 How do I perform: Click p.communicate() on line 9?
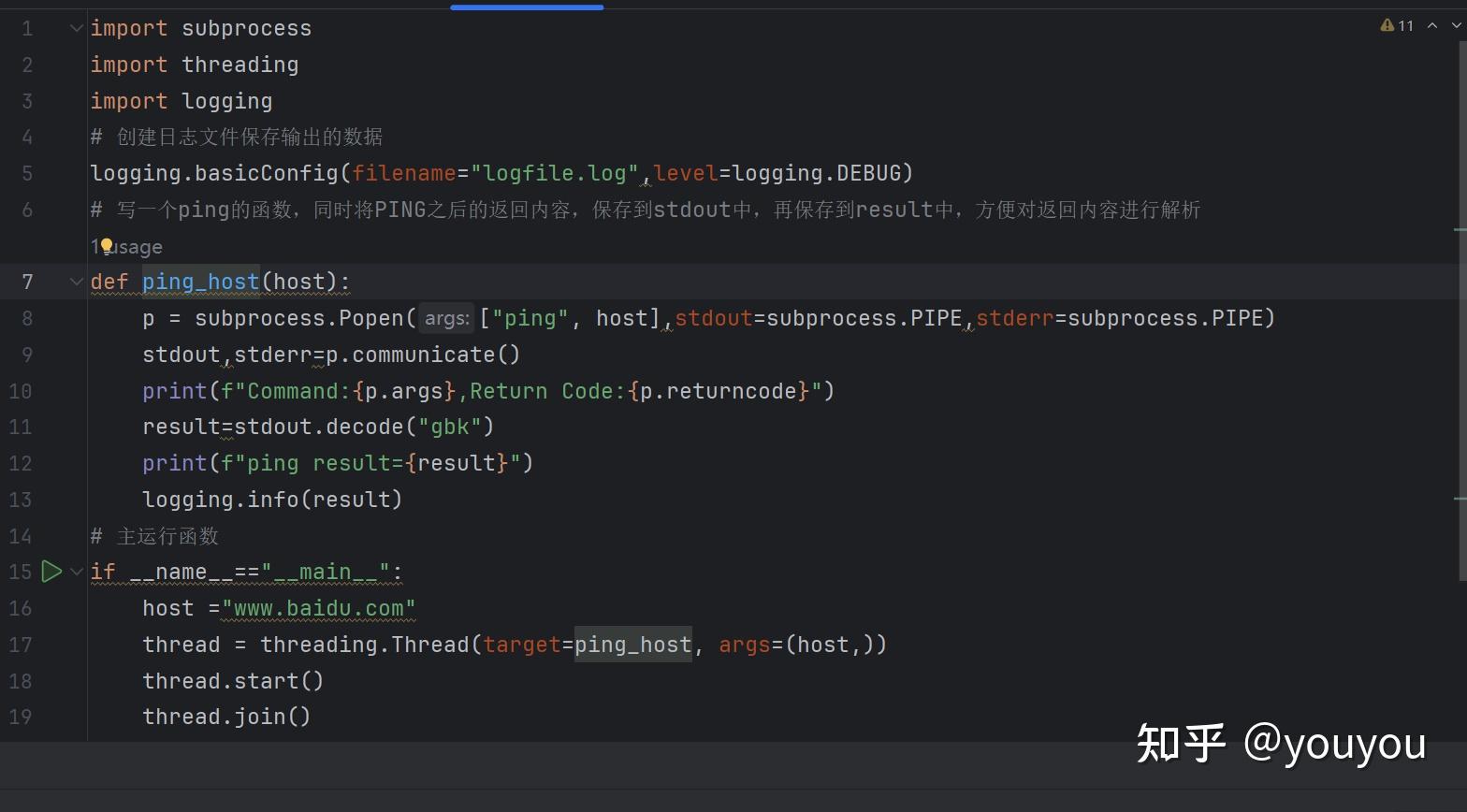coord(423,355)
